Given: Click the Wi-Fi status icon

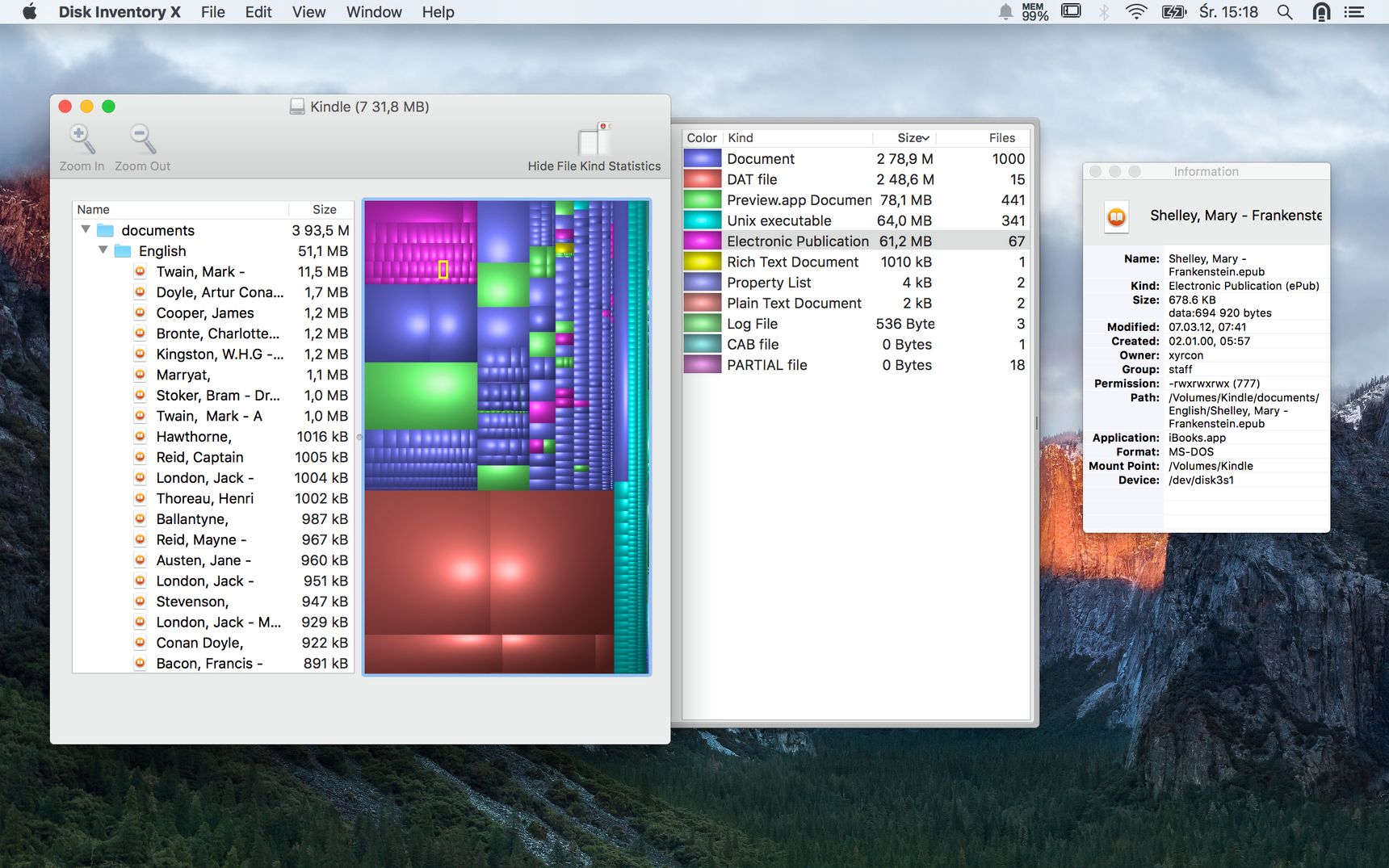Looking at the screenshot, I should coord(1136,11).
